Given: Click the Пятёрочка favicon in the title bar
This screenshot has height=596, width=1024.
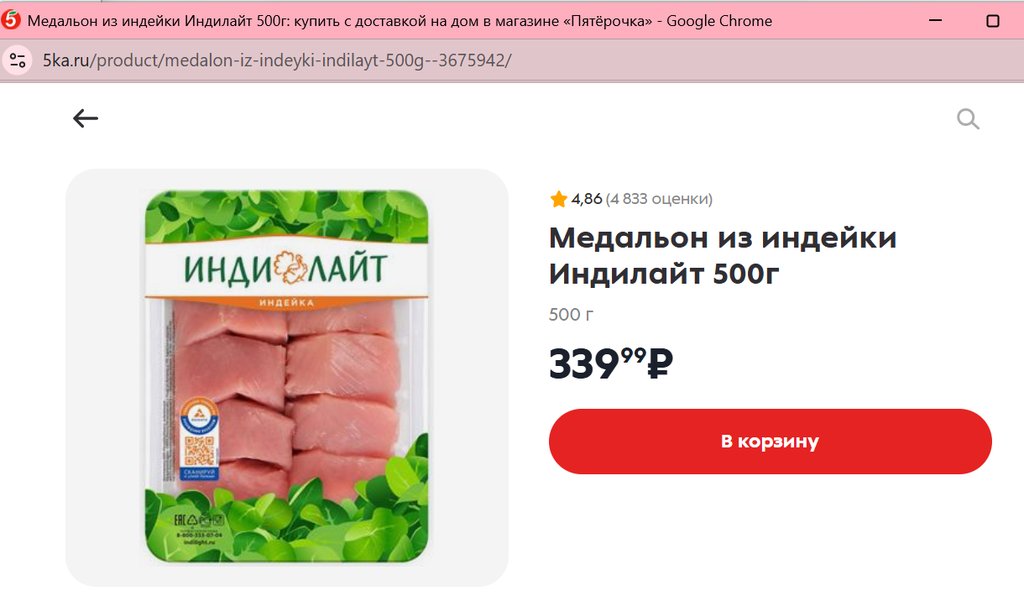Looking at the screenshot, I should pos(10,20).
